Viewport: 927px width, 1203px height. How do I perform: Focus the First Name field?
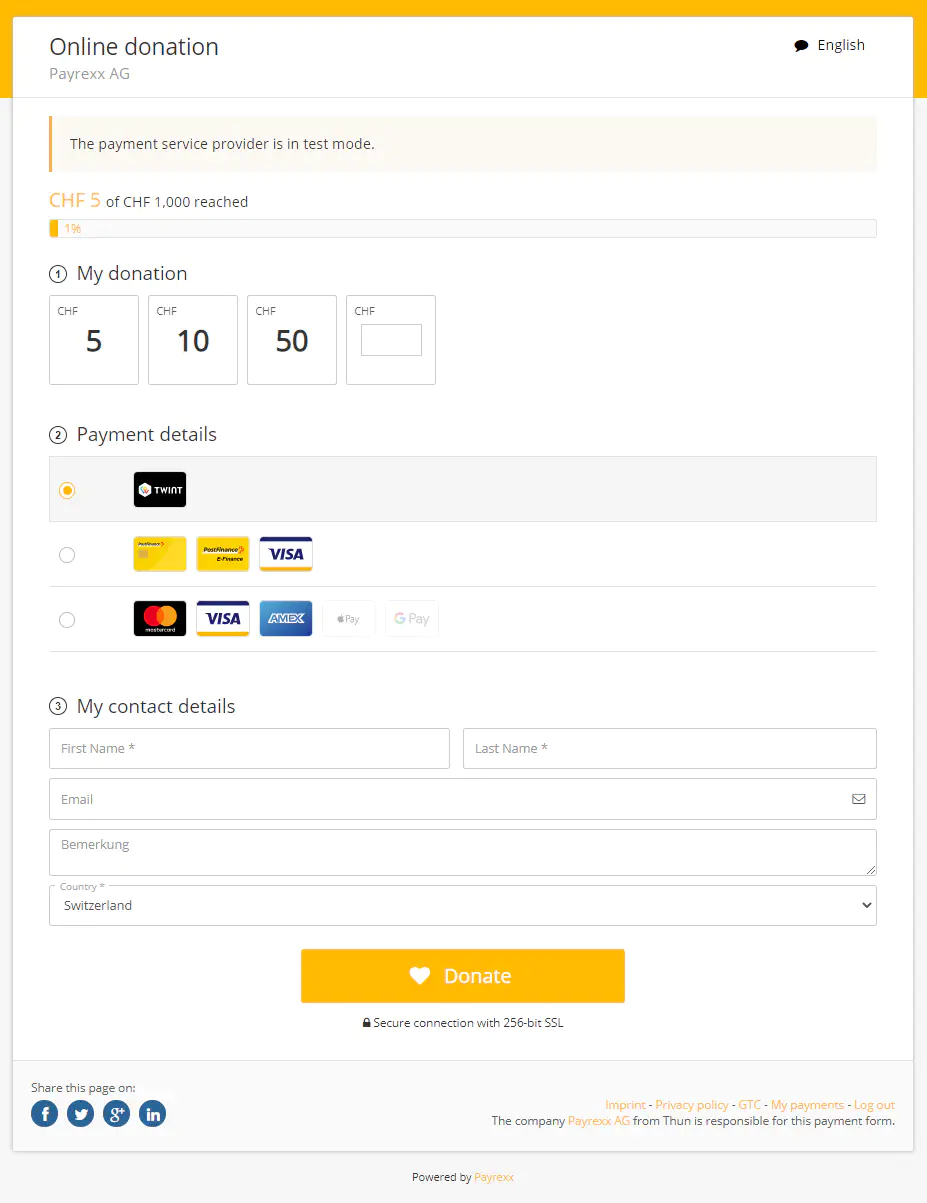249,749
